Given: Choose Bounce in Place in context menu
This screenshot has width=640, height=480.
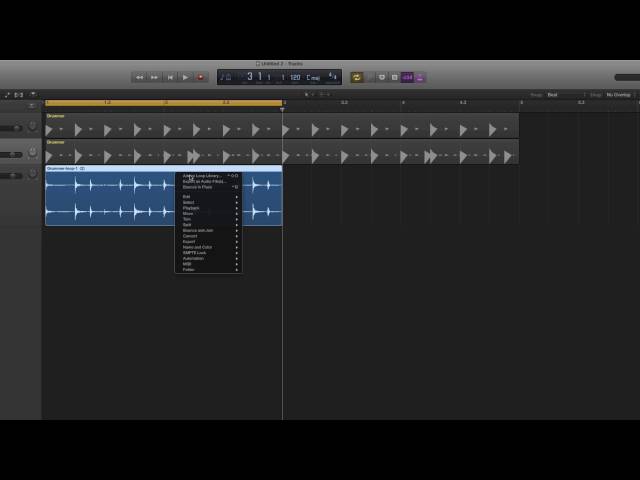Looking at the screenshot, I should tap(209, 187).
